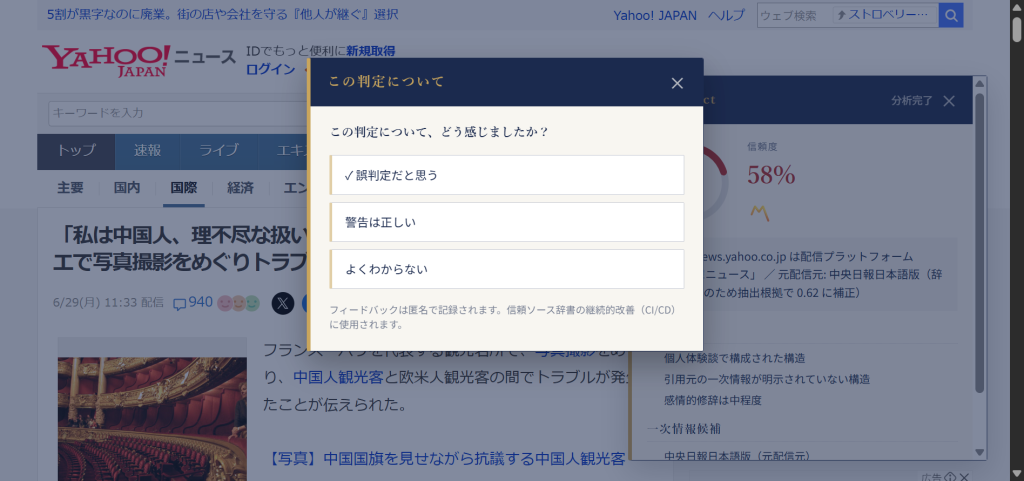This screenshot has height=481, width=1024.
Task: Click the Yahoo! JAPAN news logo
Action: coord(138,60)
